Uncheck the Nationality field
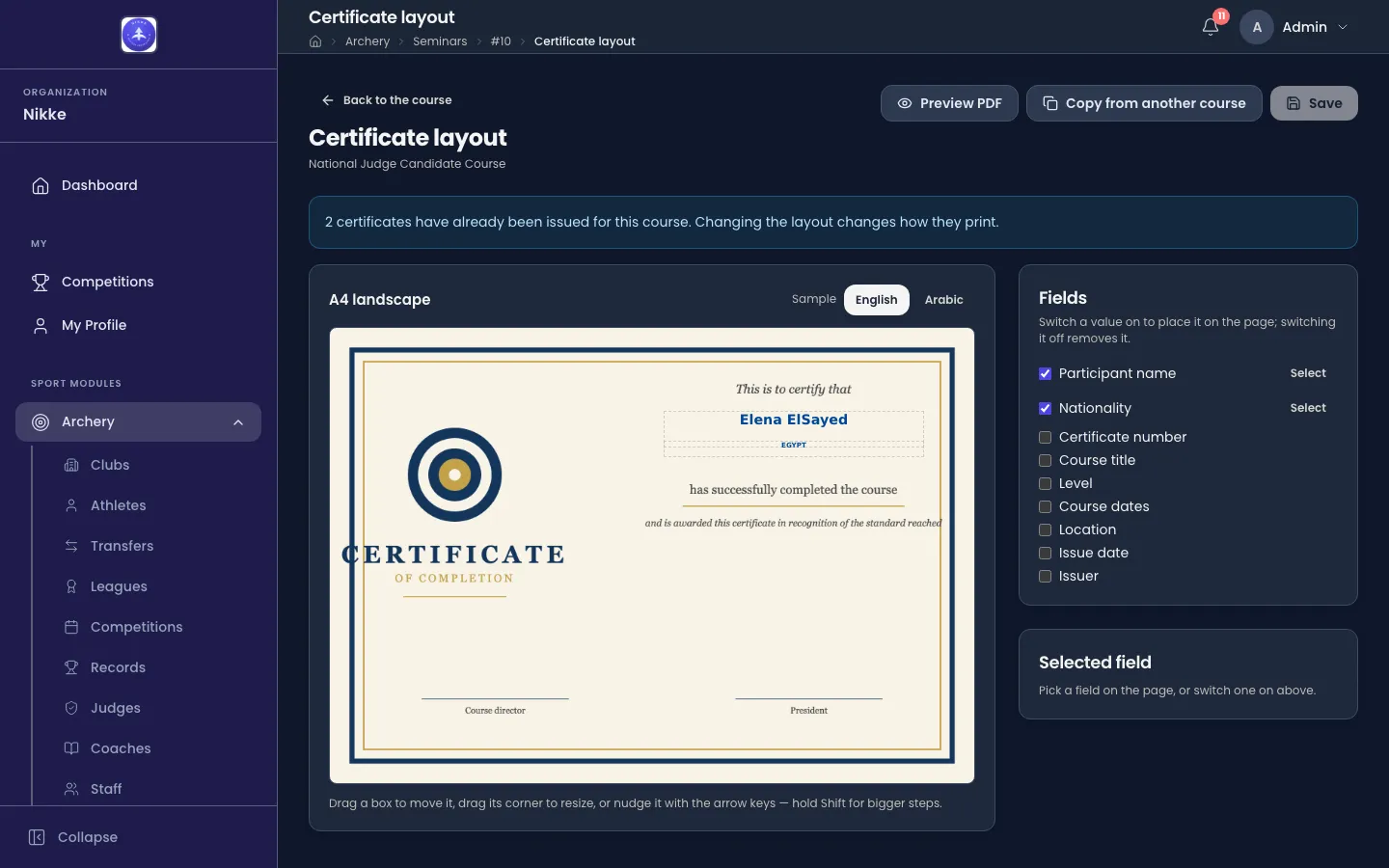This screenshot has width=1389, height=868. (x=1045, y=408)
